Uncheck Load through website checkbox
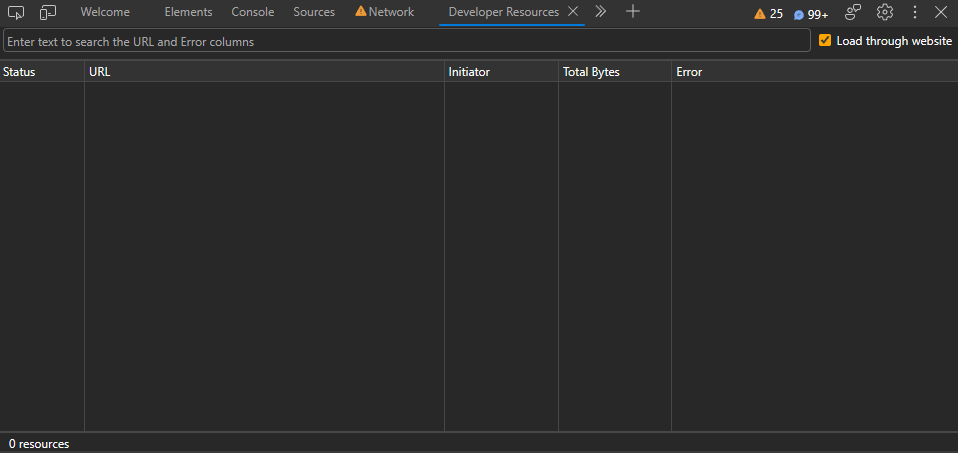This screenshot has width=958, height=453. pyautogui.click(x=825, y=41)
